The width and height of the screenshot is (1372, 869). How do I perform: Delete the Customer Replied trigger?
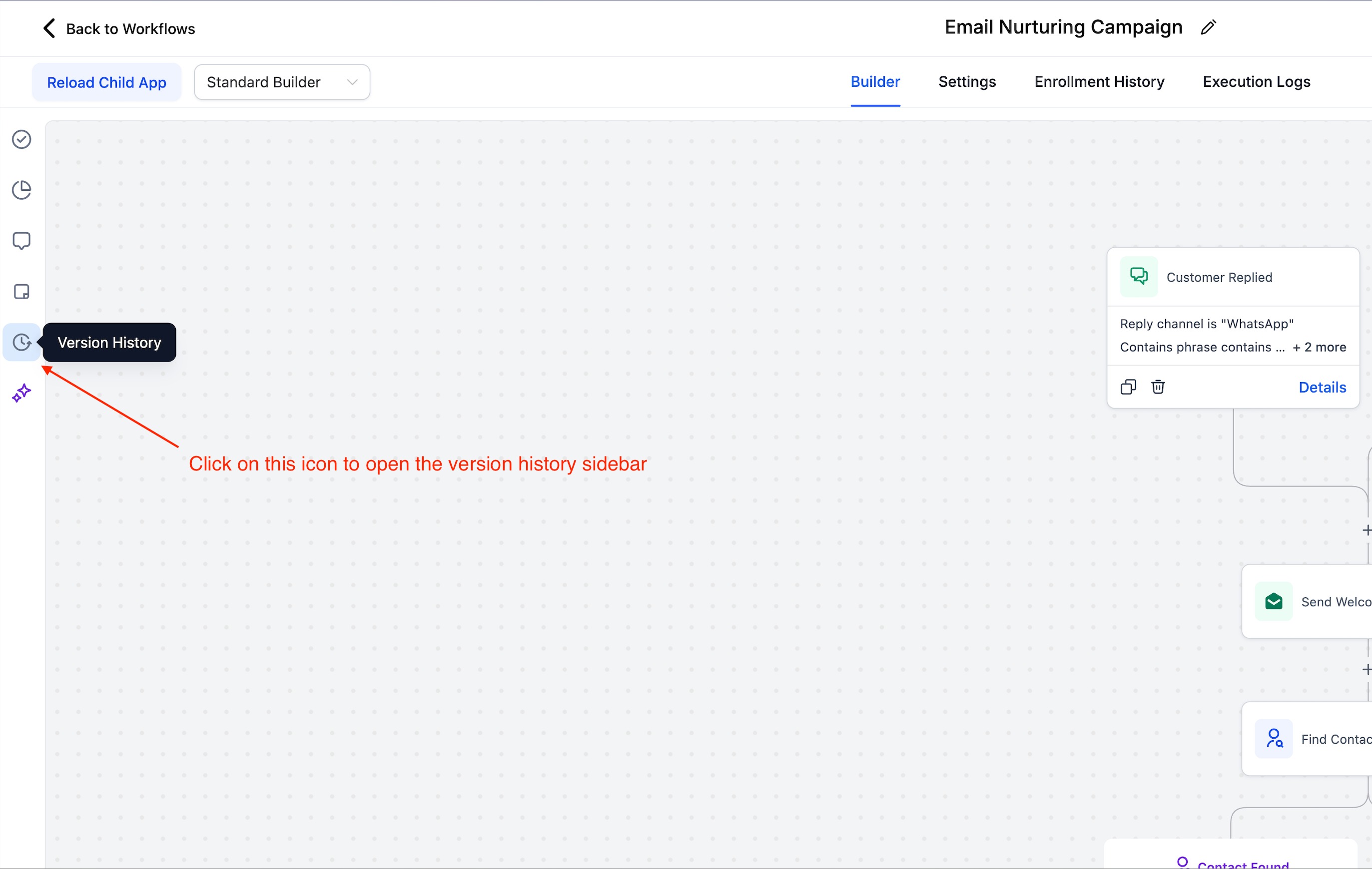coord(1158,387)
